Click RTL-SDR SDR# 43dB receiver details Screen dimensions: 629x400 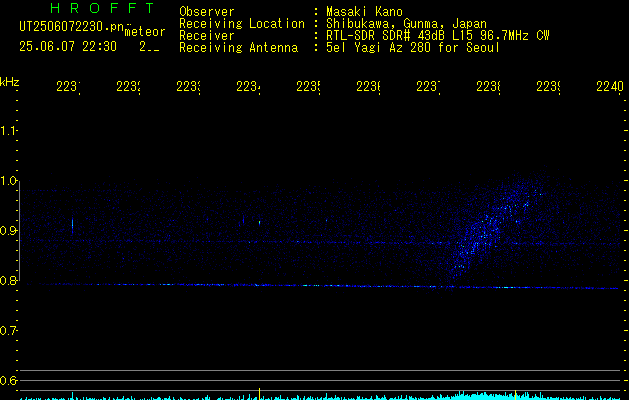point(438,36)
